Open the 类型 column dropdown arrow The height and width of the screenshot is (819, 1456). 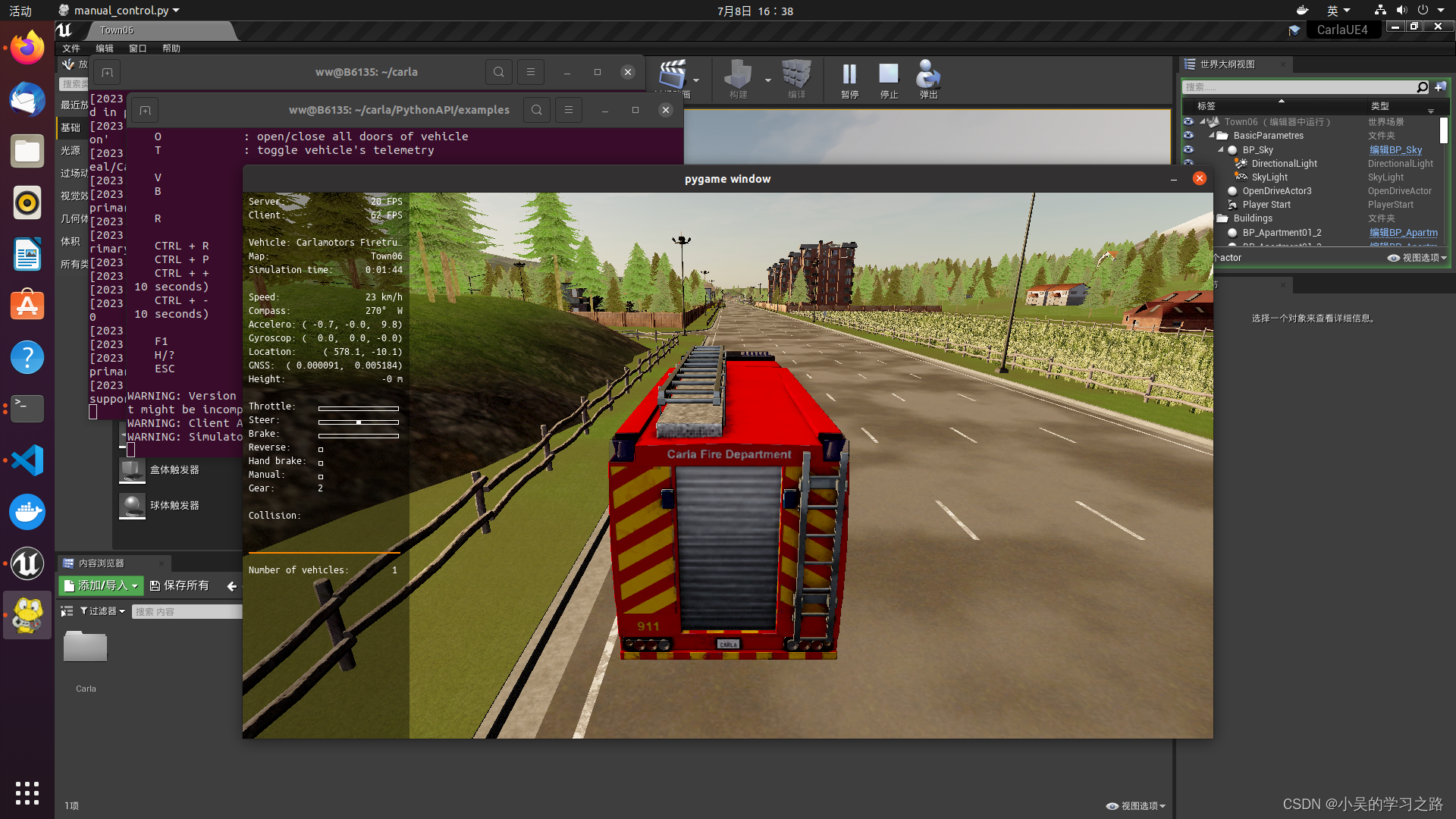[x=1431, y=111]
